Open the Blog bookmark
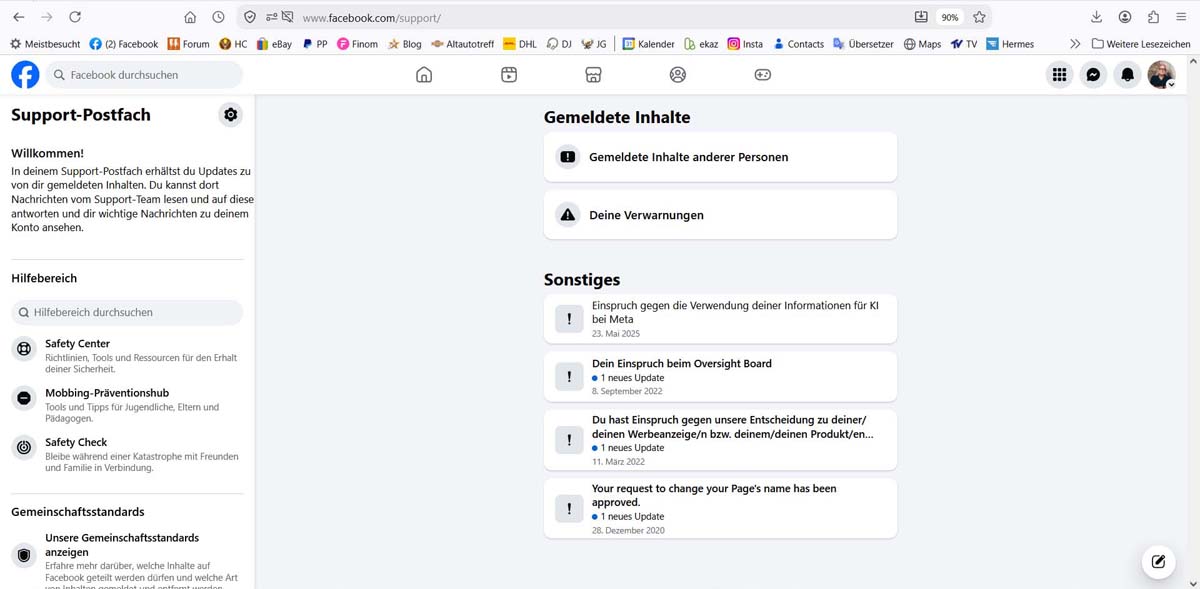Image resolution: width=1200 pixels, height=589 pixels. point(404,44)
